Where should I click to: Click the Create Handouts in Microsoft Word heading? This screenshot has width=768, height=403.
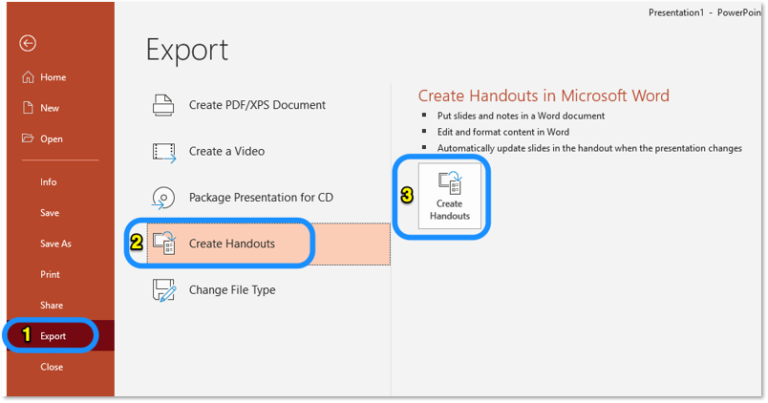click(543, 96)
